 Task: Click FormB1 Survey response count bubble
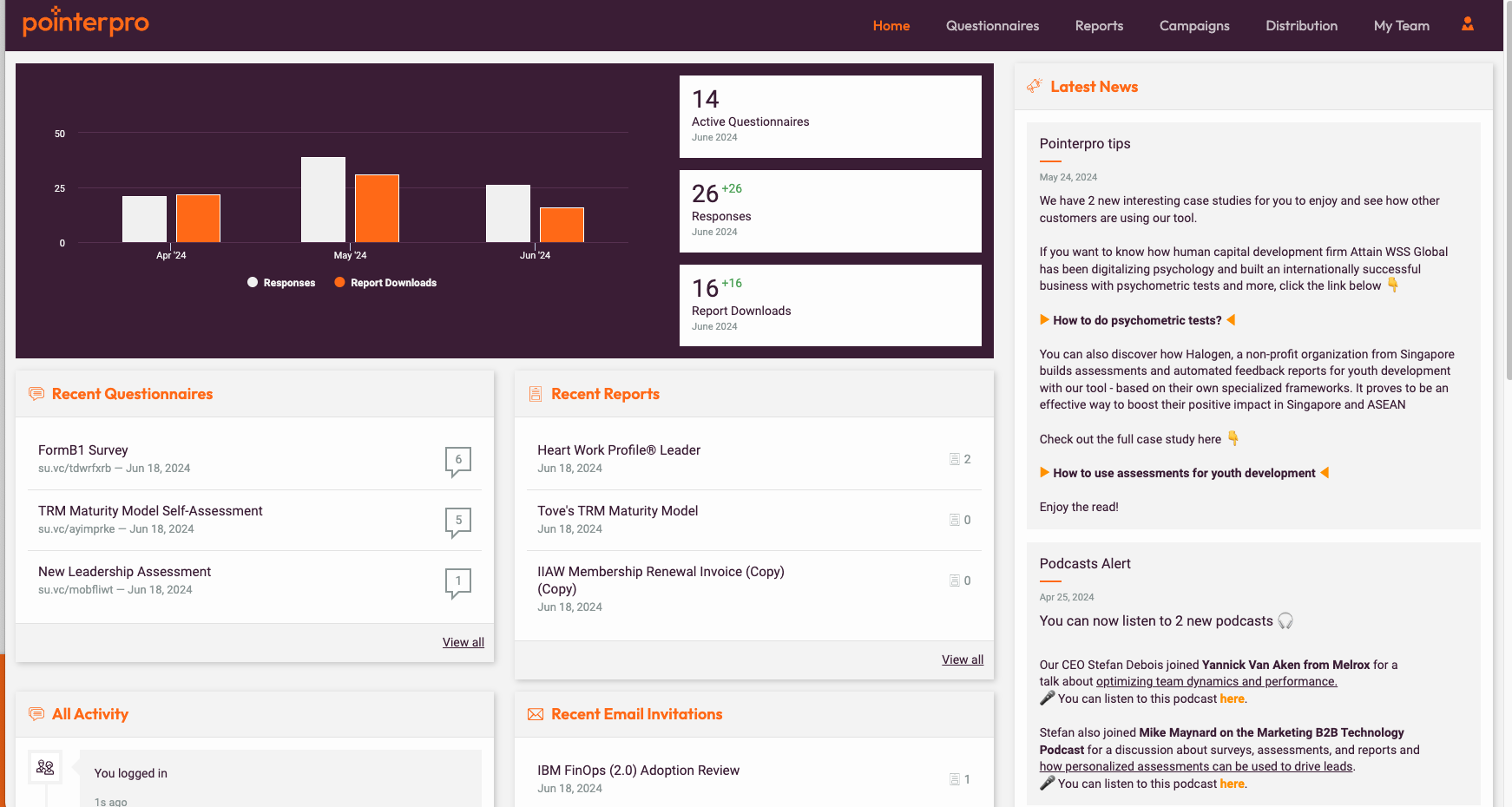tap(458, 461)
